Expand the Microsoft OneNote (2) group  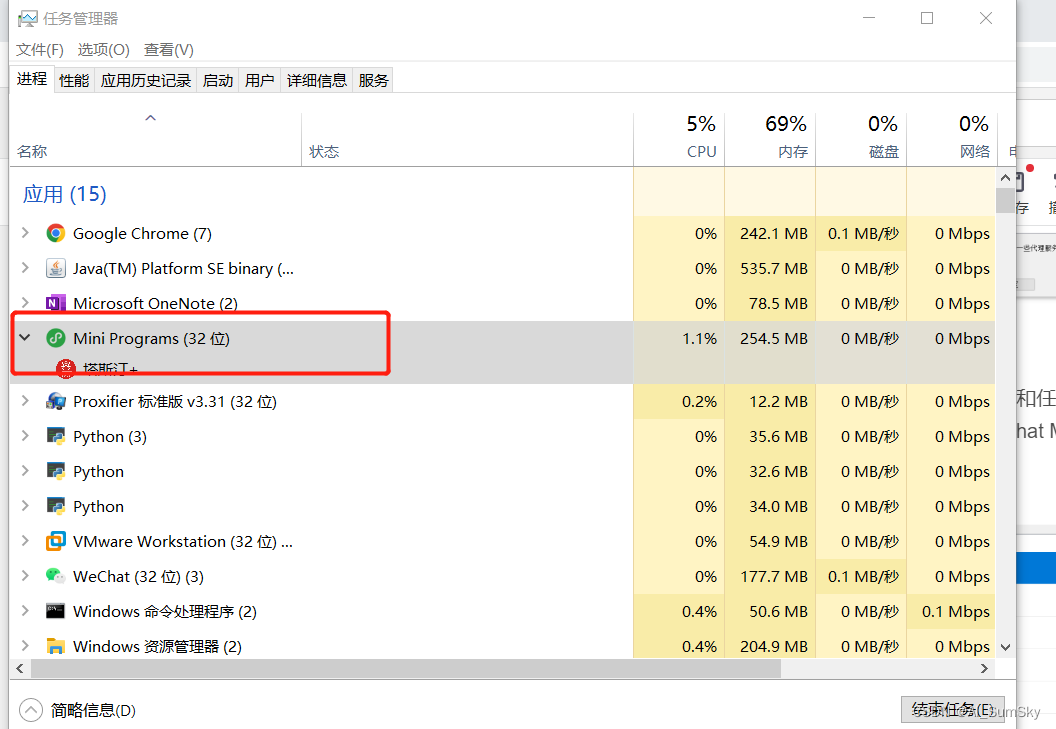click(x=25, y=303)
